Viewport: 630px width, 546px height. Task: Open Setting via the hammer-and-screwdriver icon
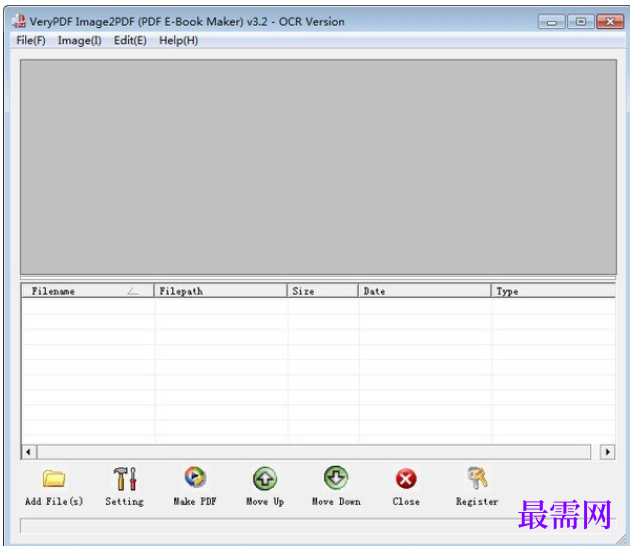click(x=125, y=479)
